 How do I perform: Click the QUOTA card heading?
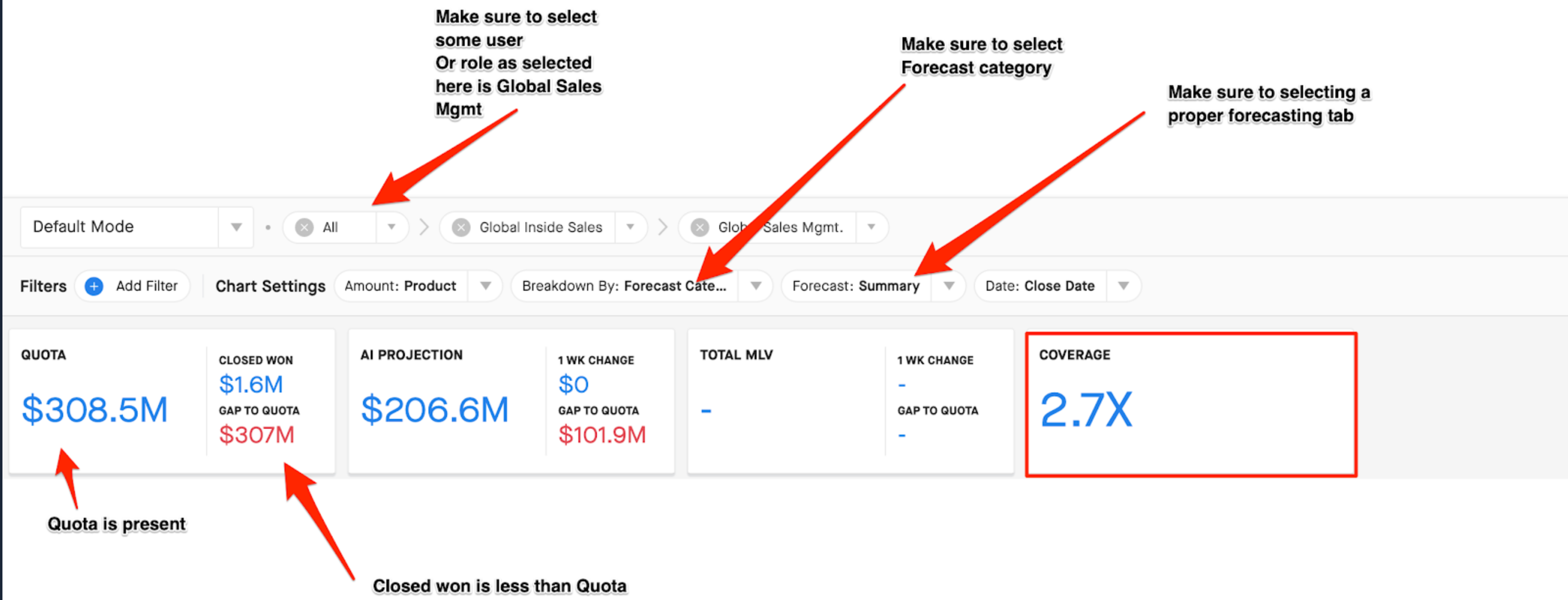pos(43,355)
